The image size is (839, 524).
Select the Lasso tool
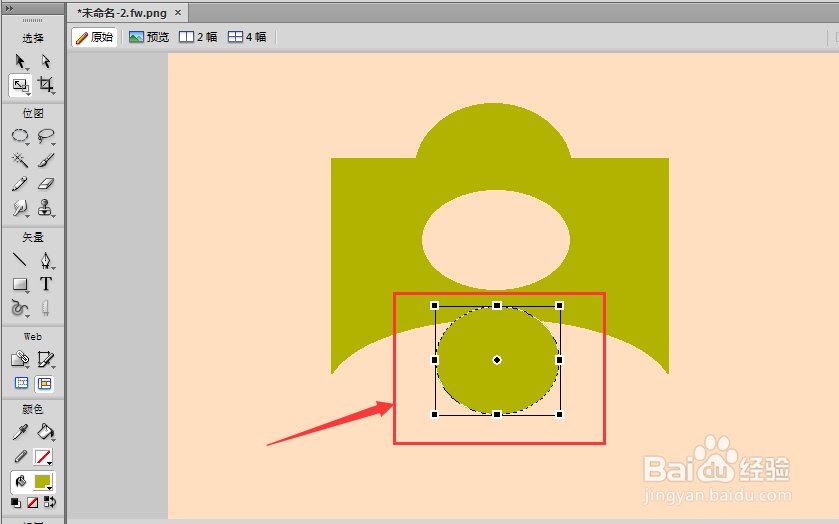coord(46,136)
